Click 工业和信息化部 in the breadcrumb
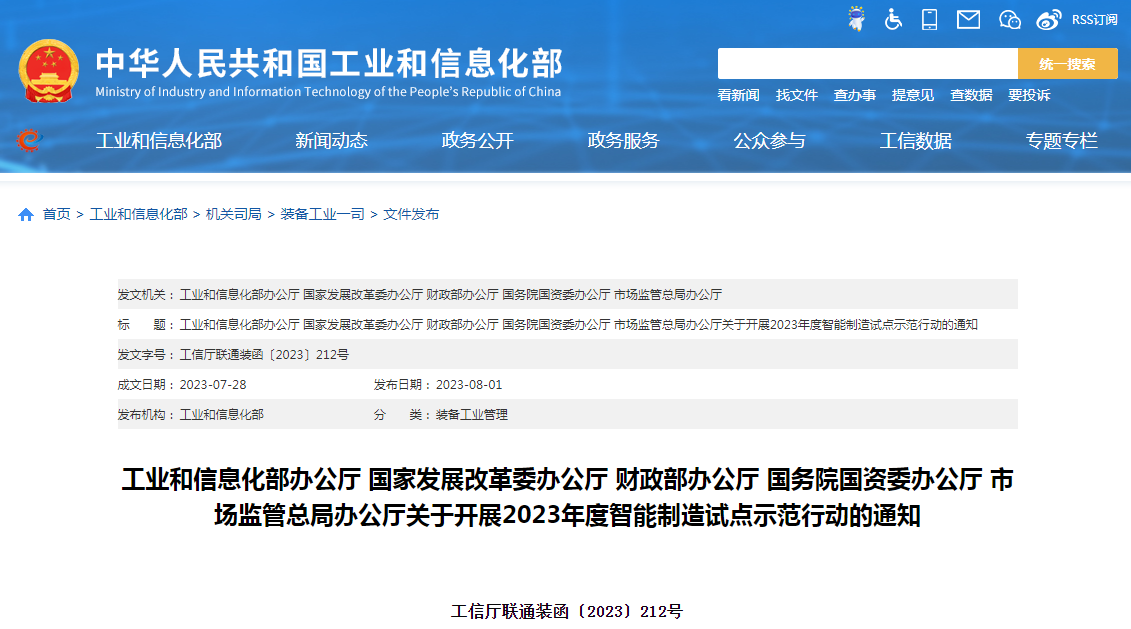 tap(138, 214)
